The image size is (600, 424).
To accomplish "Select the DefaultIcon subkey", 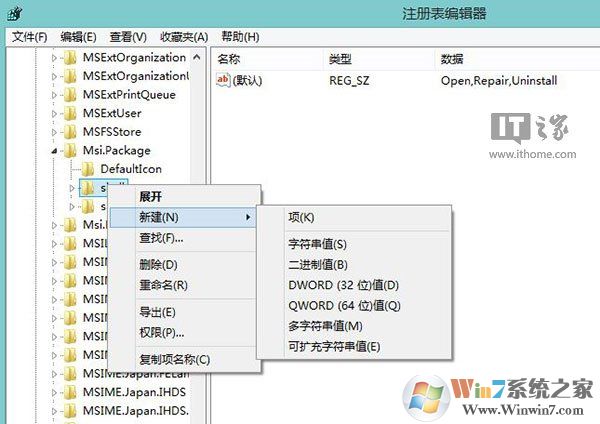I will (x=131, y=169).
